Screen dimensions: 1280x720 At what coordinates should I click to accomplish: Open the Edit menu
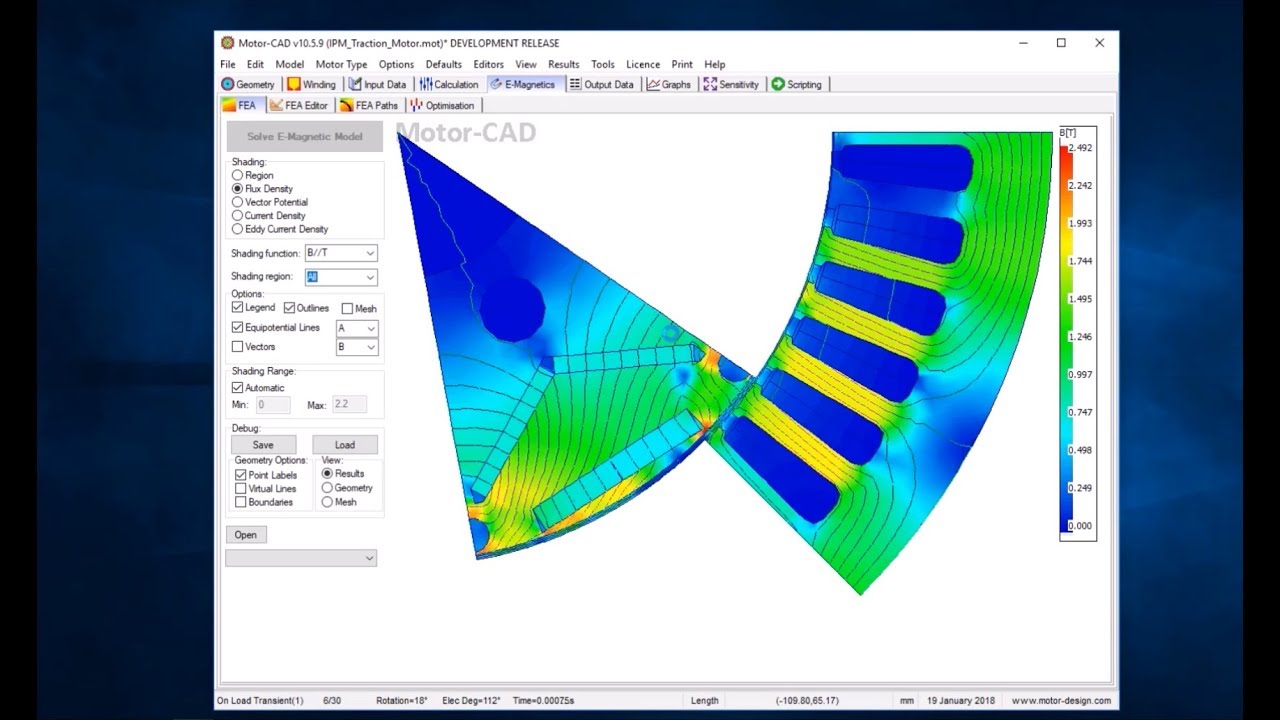click(255, 64)
